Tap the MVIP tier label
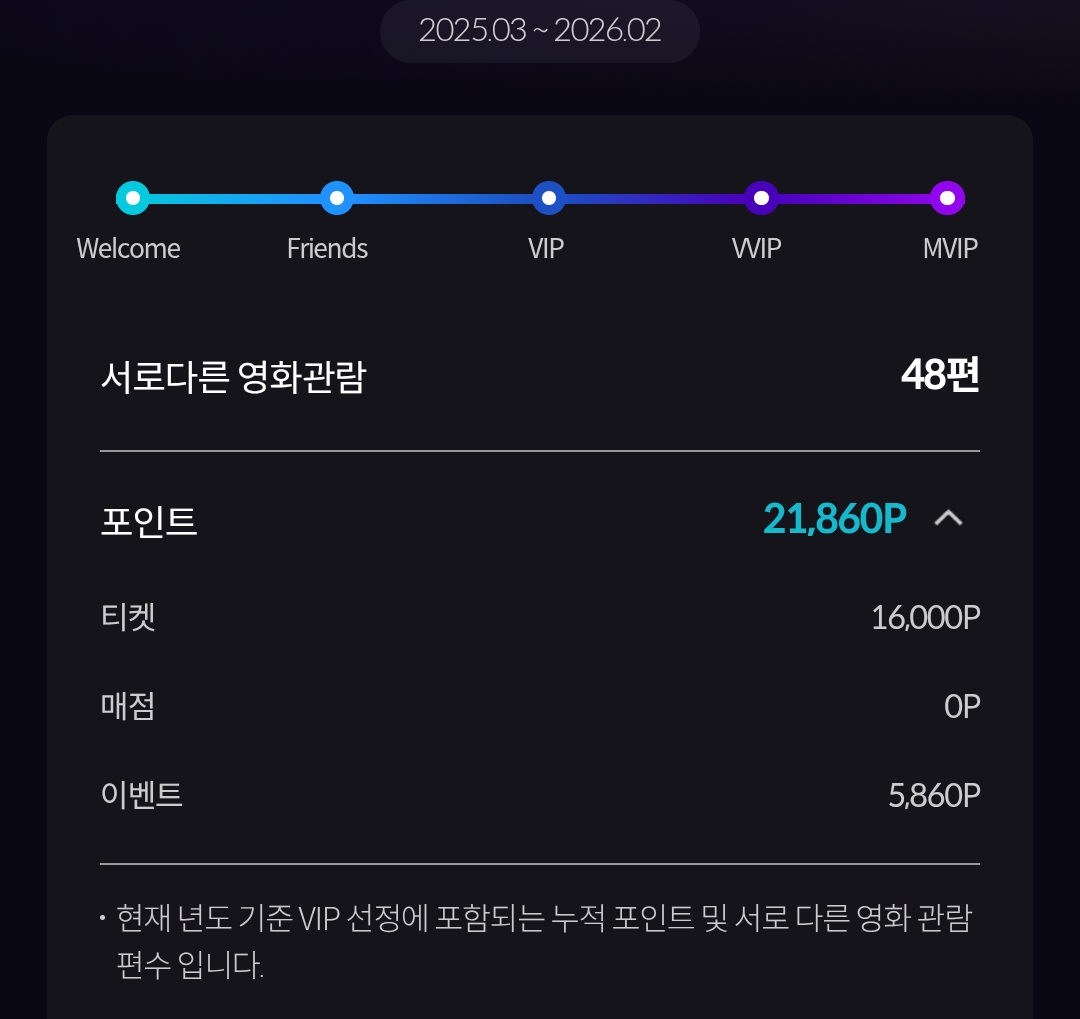 click(950, 249)
